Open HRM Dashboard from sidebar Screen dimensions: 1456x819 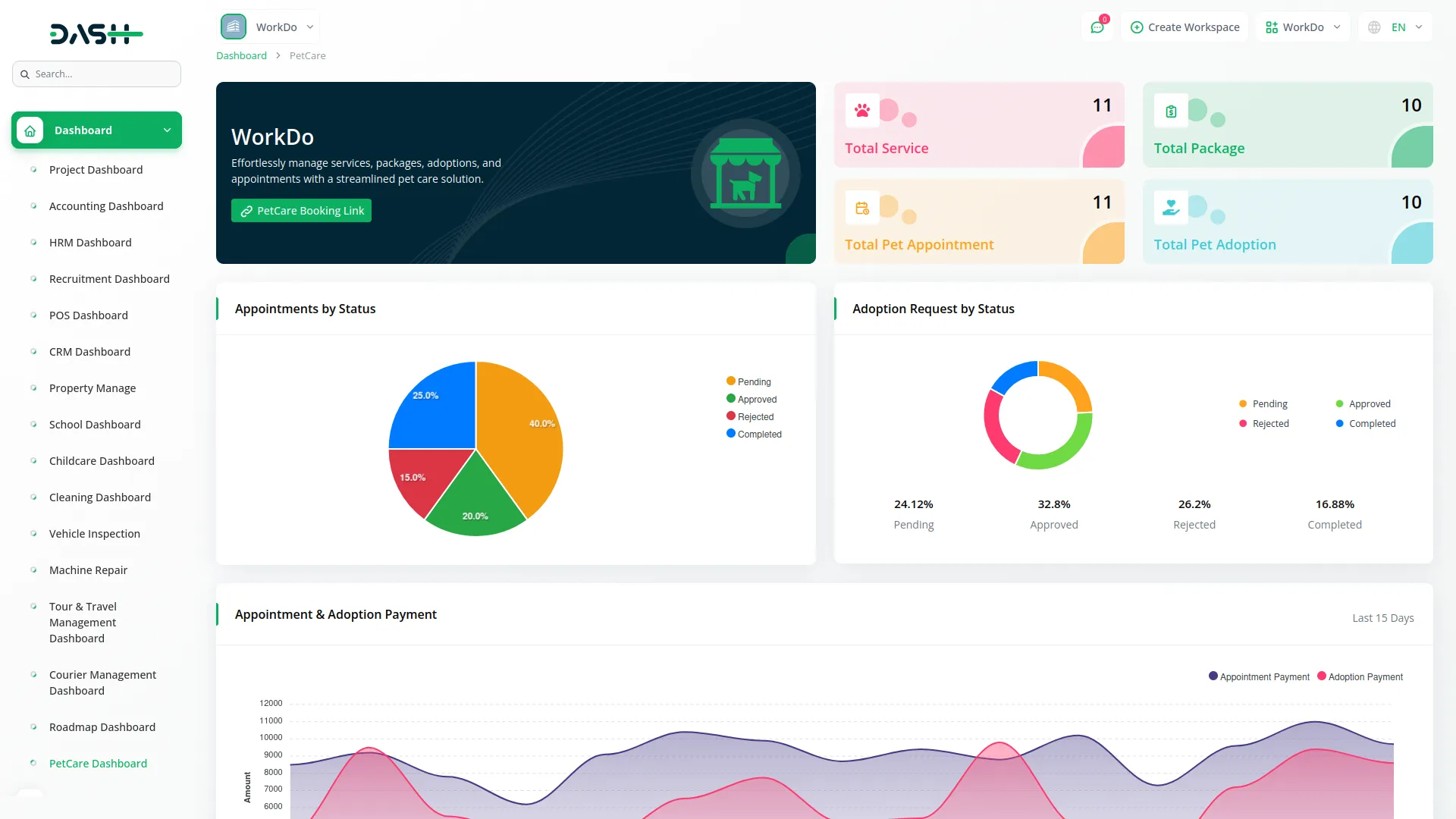pyautogui.click(x=90, y=243)
